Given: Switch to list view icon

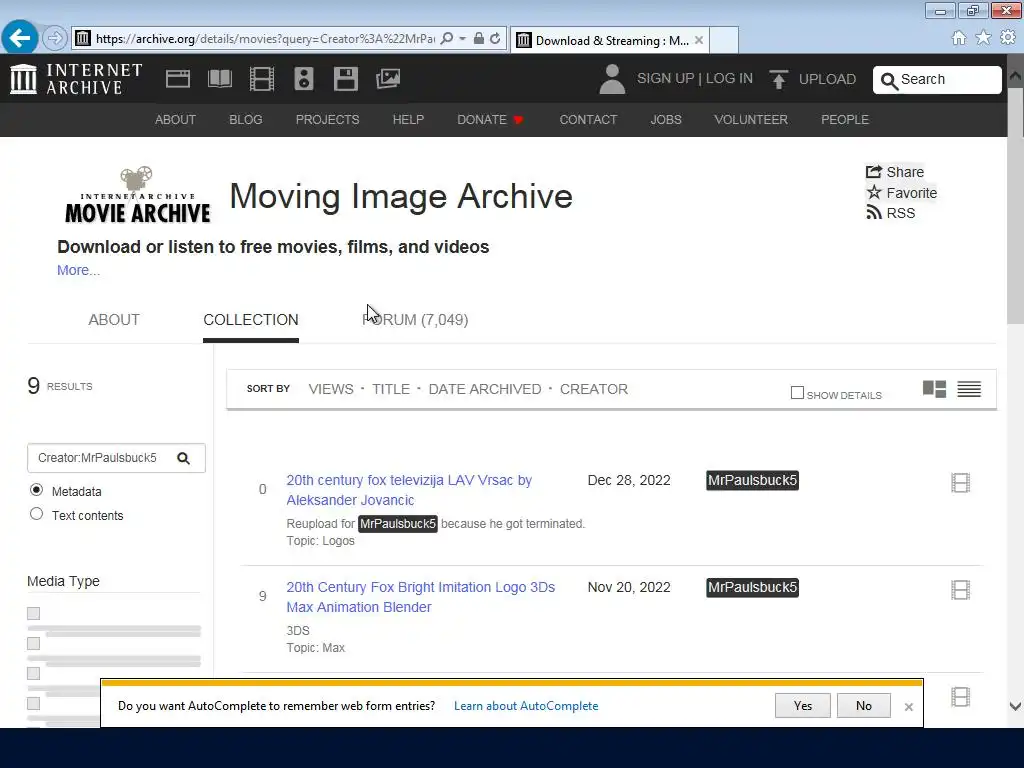Looking at the screenshot, I should coord(969,389).
